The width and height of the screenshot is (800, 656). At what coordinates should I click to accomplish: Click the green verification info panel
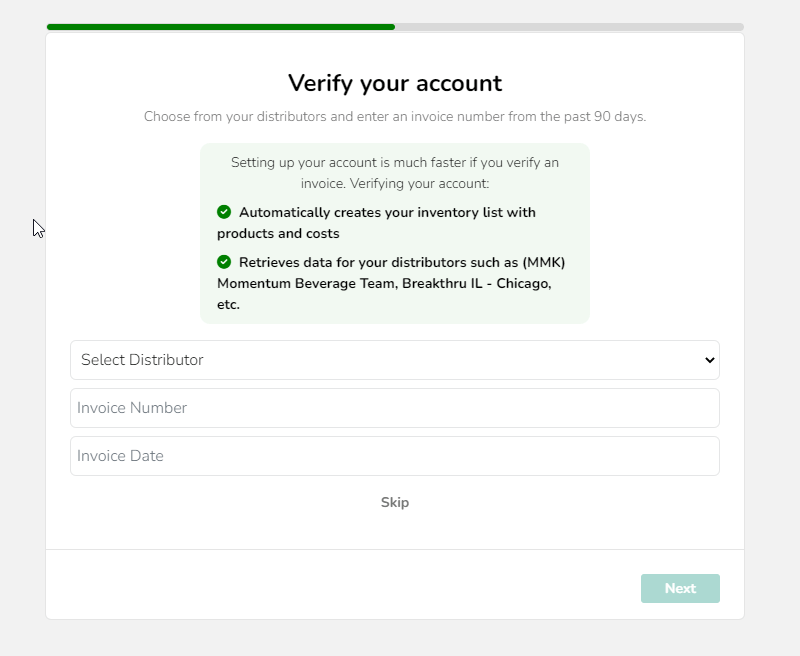pos(395,232)
